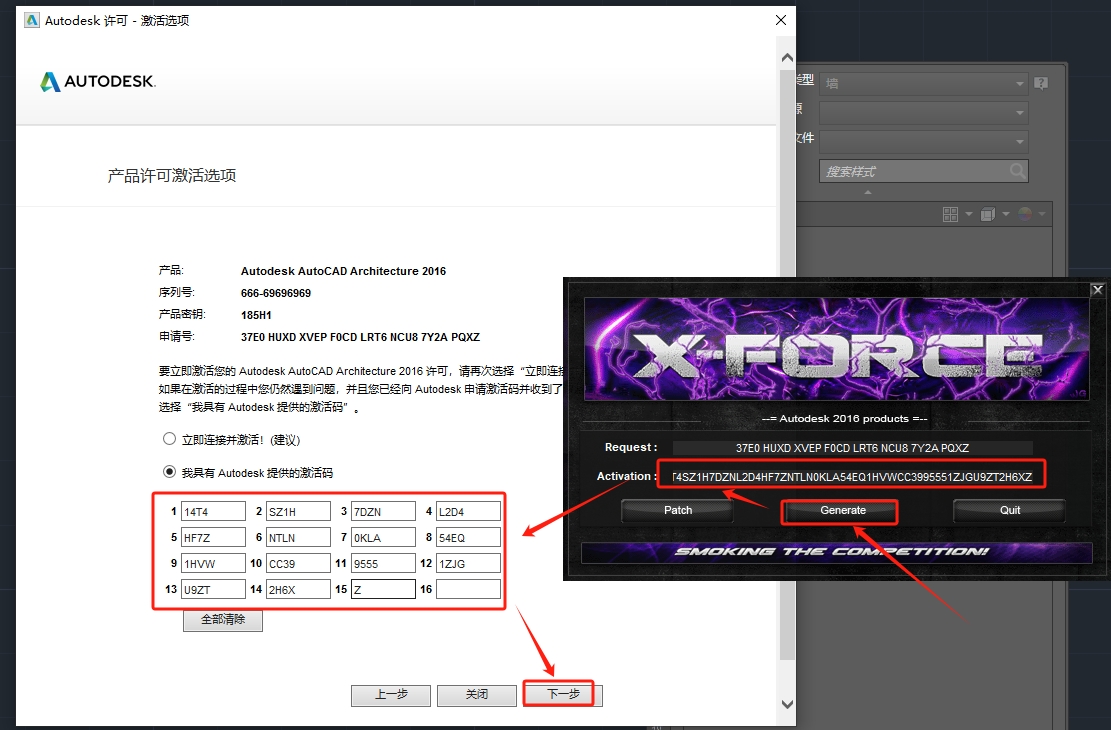Click the Request field in X-Force
Screen dimensions: 1111x730
point(852,448)
